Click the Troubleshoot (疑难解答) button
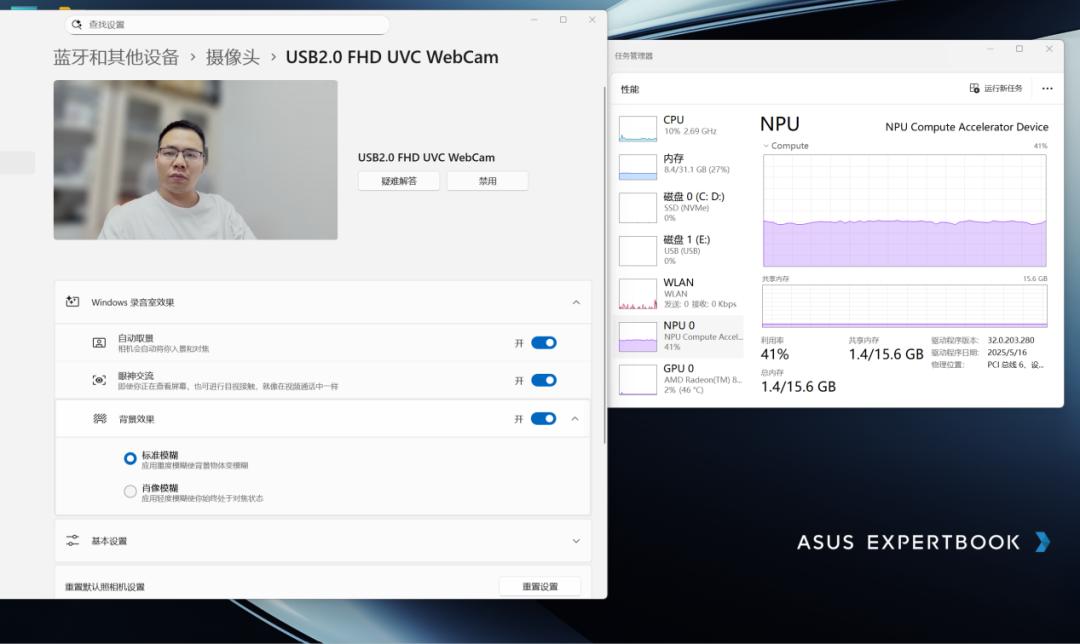The image size is (1080, 644). [x=399, y=181]
